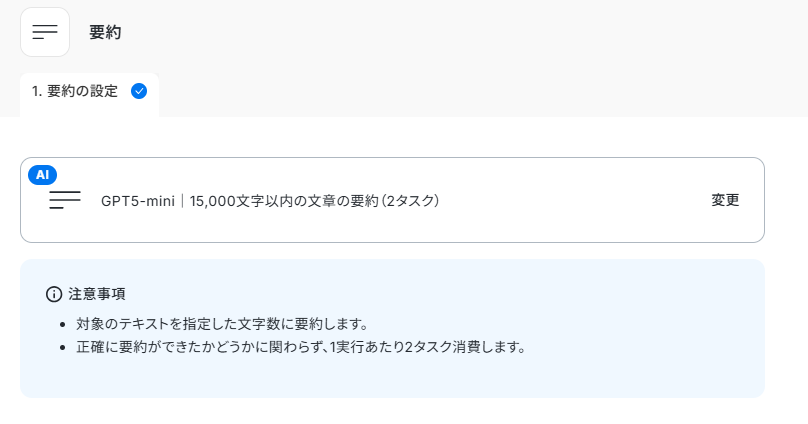Click the bullet dot before 対象のテキスト

pyautogui.click(x=63, y=325)
